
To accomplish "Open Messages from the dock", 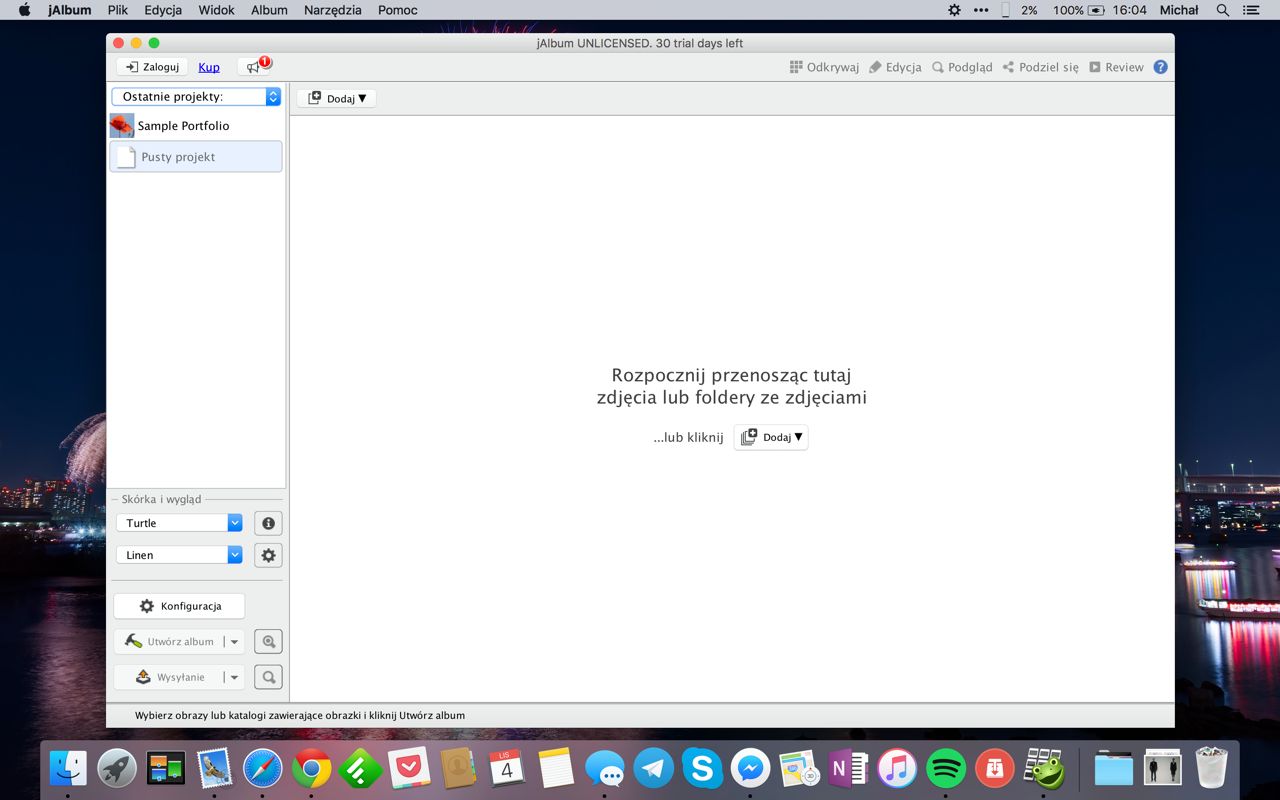I will [x=605, y=768].
